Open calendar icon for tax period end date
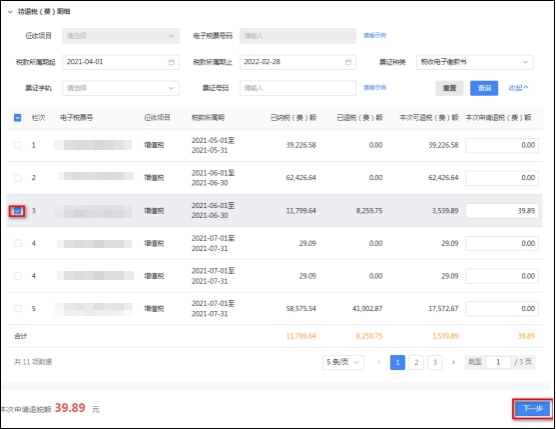This screenshot has height=429, width=556. [x=348, y=62]
